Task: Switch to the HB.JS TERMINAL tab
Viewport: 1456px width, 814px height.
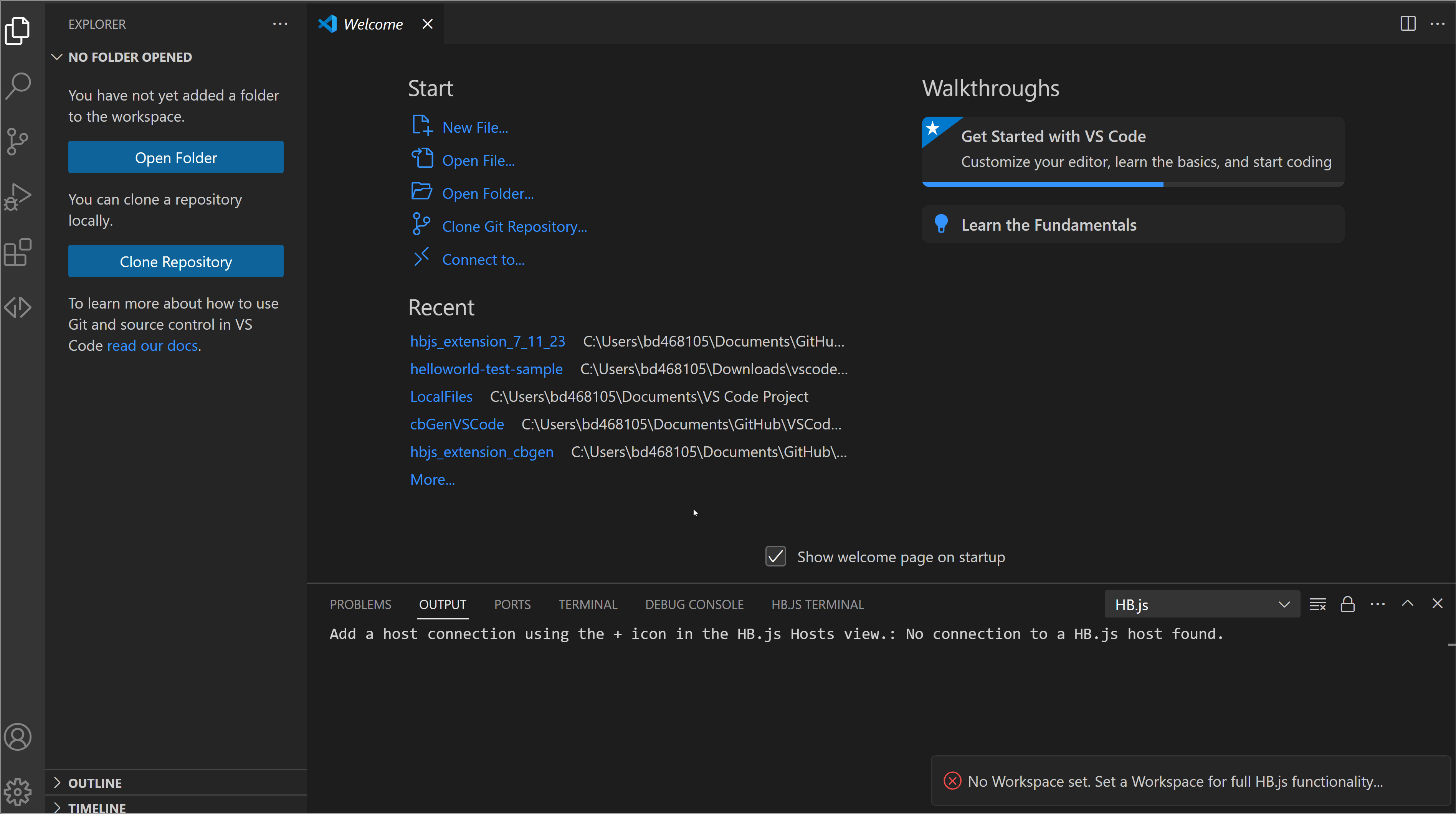Action: (x=817, y=604)
